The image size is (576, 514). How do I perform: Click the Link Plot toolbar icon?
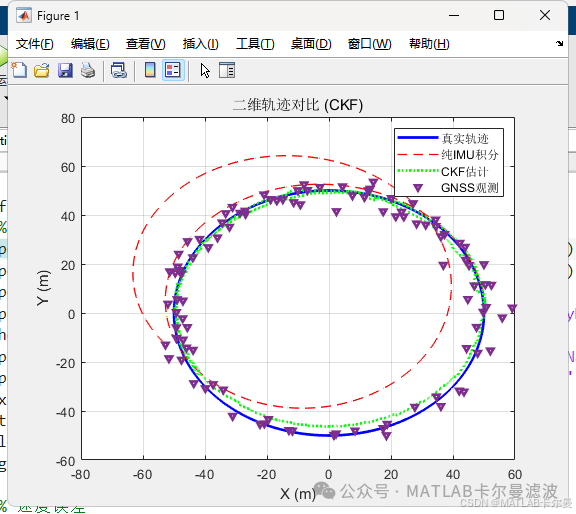pyautogui.click(x=119, y=70)
